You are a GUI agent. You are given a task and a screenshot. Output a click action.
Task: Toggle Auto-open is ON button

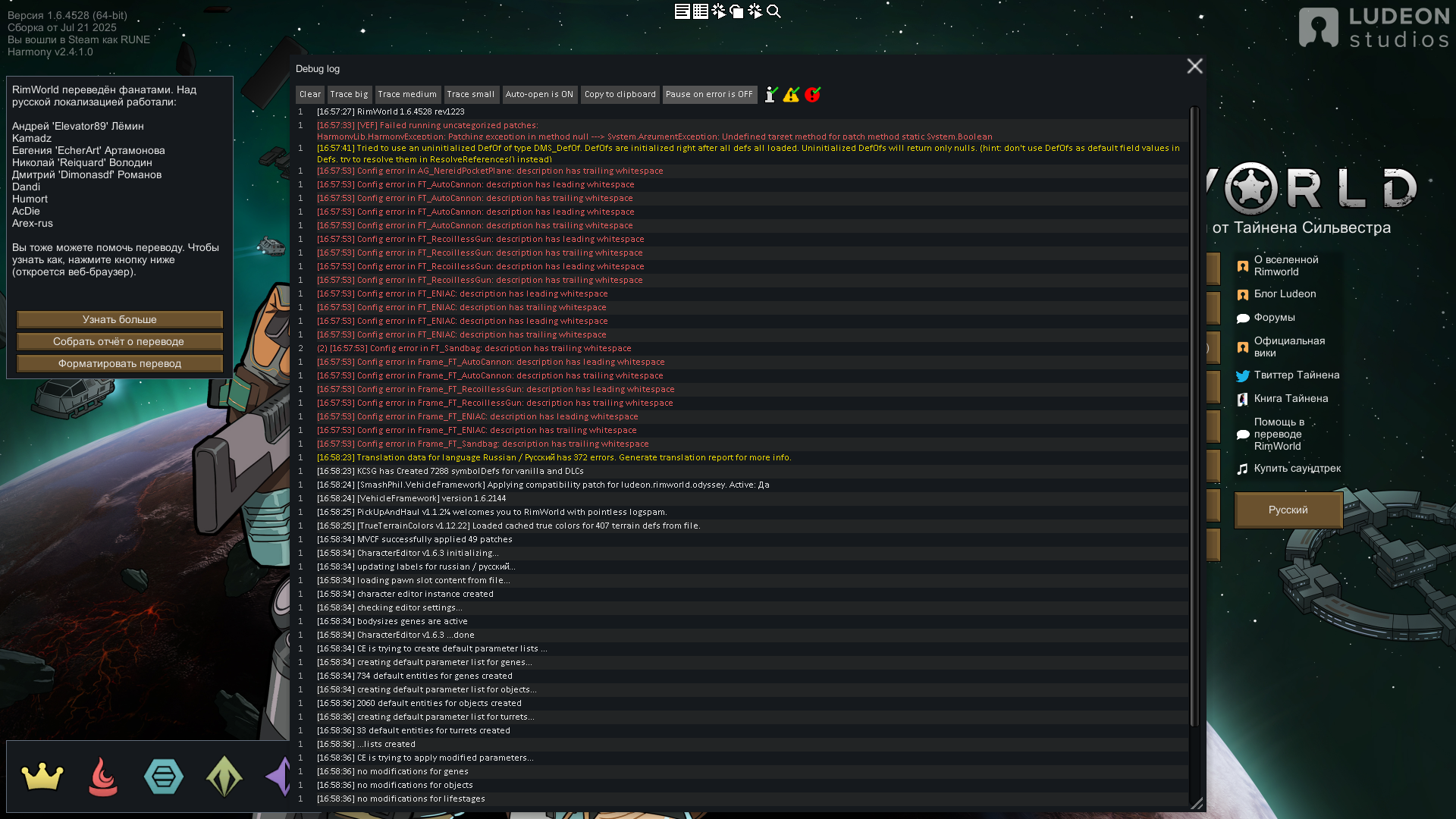539,94
